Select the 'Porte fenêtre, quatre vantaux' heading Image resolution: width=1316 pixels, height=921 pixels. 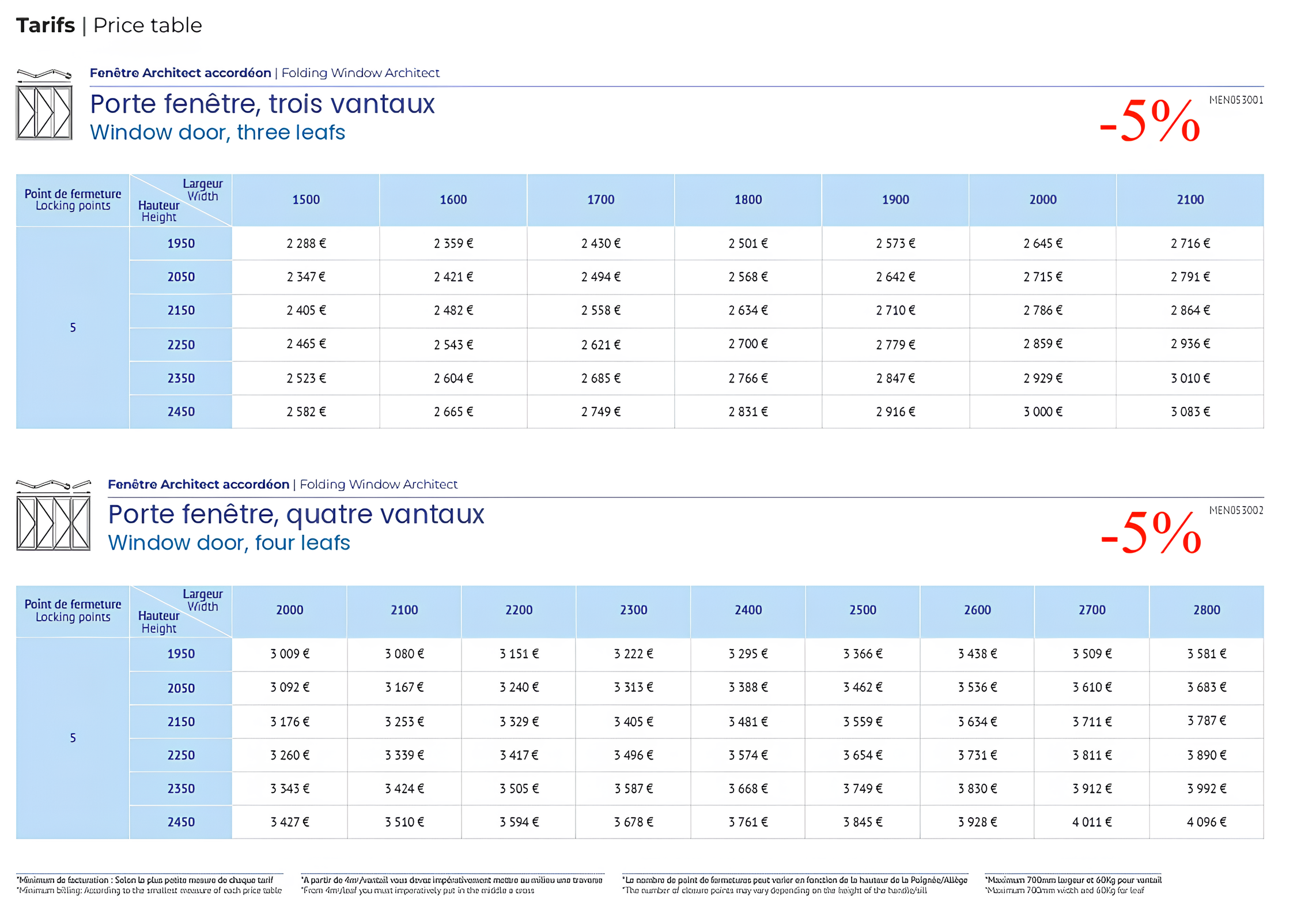(x=296, y=515)
